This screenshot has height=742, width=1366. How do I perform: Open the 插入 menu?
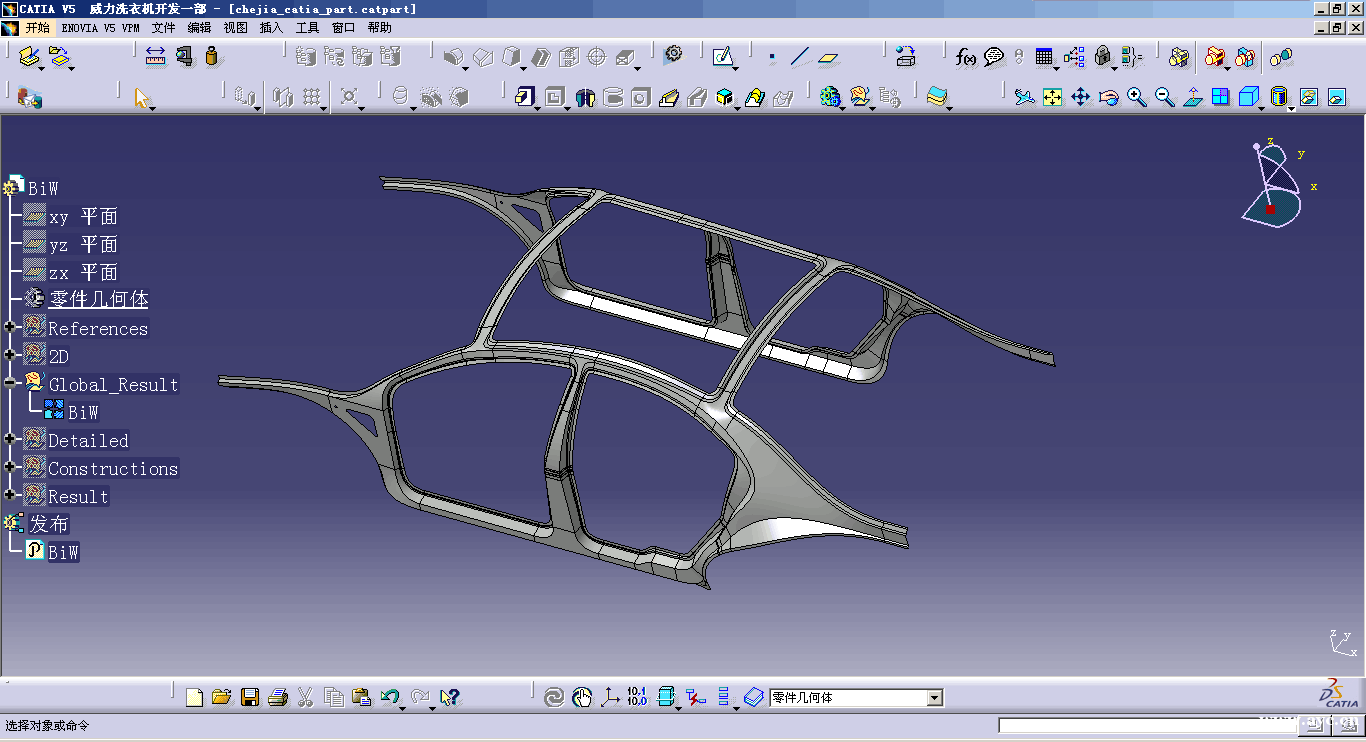coord(271,28)
